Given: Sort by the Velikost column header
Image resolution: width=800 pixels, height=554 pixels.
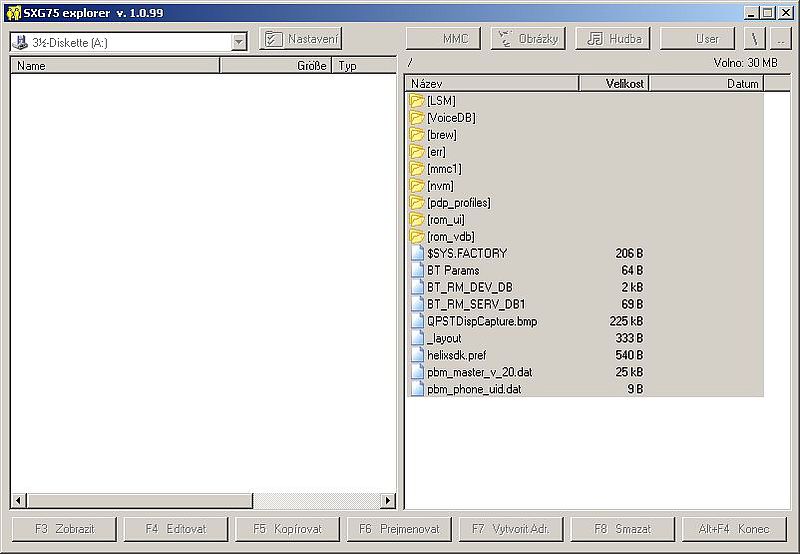Looking at the screenshot, I should [614, 84].
